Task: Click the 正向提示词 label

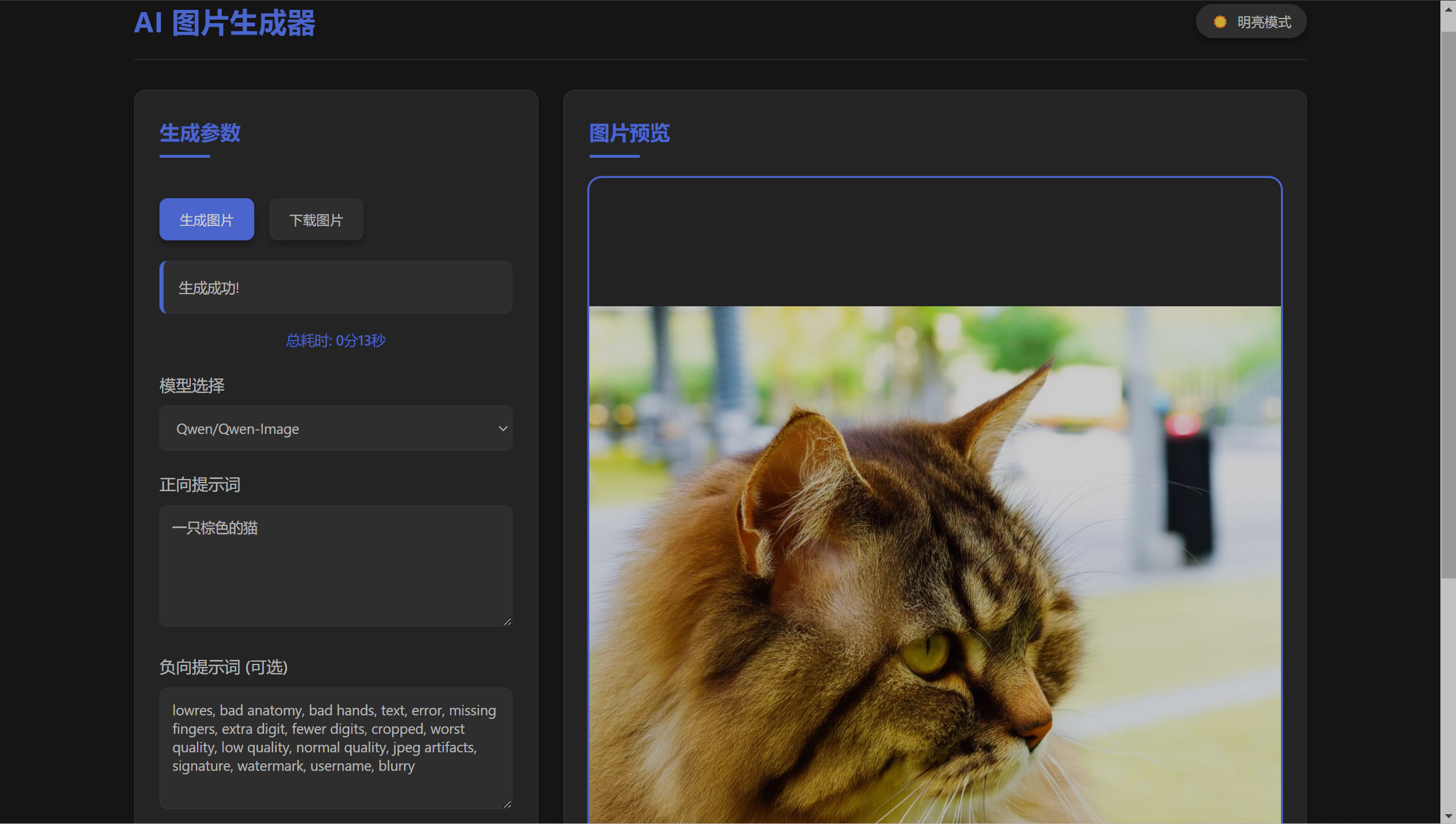Action: pyautogui.click(x=200, y=485)
